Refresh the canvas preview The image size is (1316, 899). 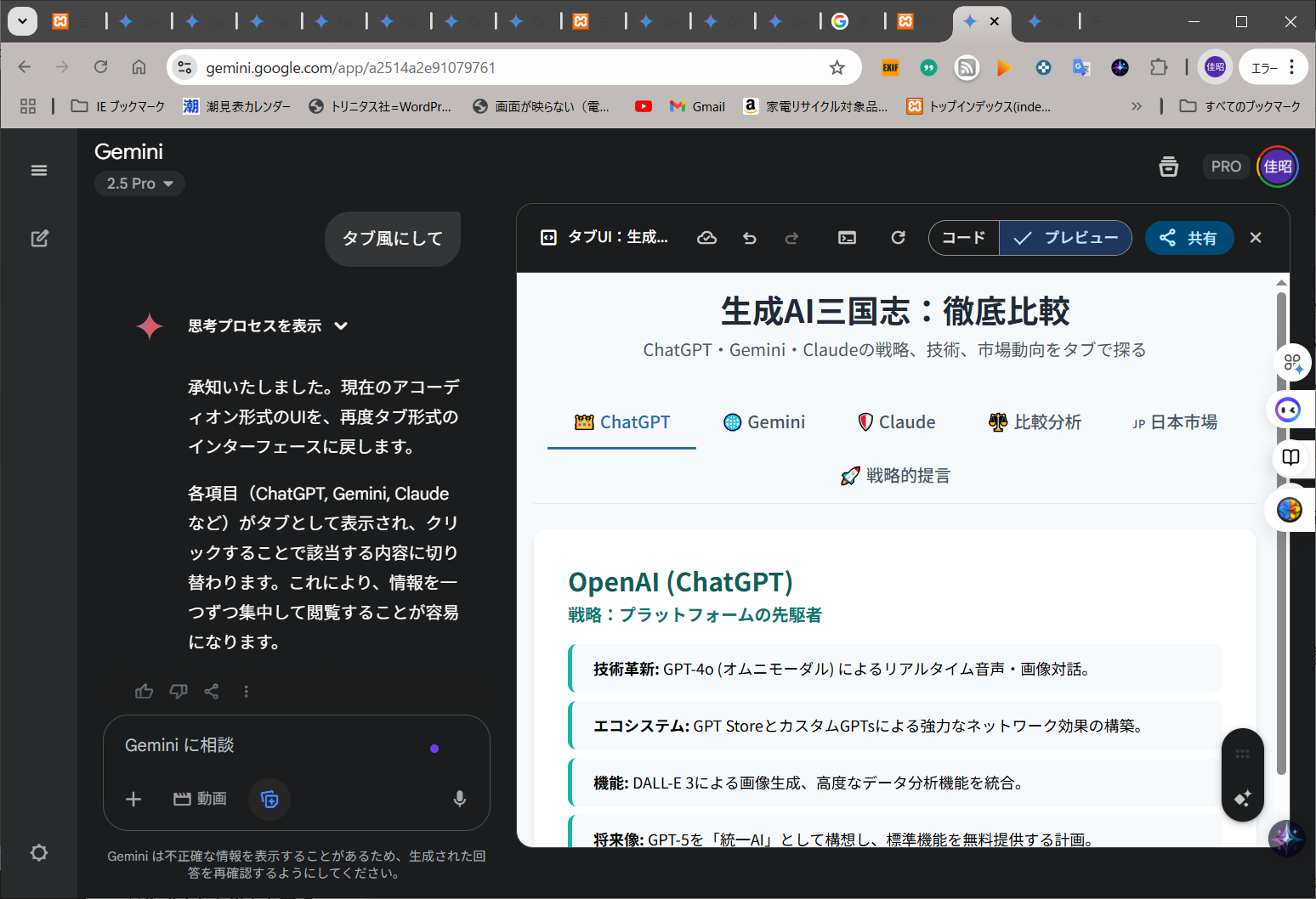tap(898, 238)
